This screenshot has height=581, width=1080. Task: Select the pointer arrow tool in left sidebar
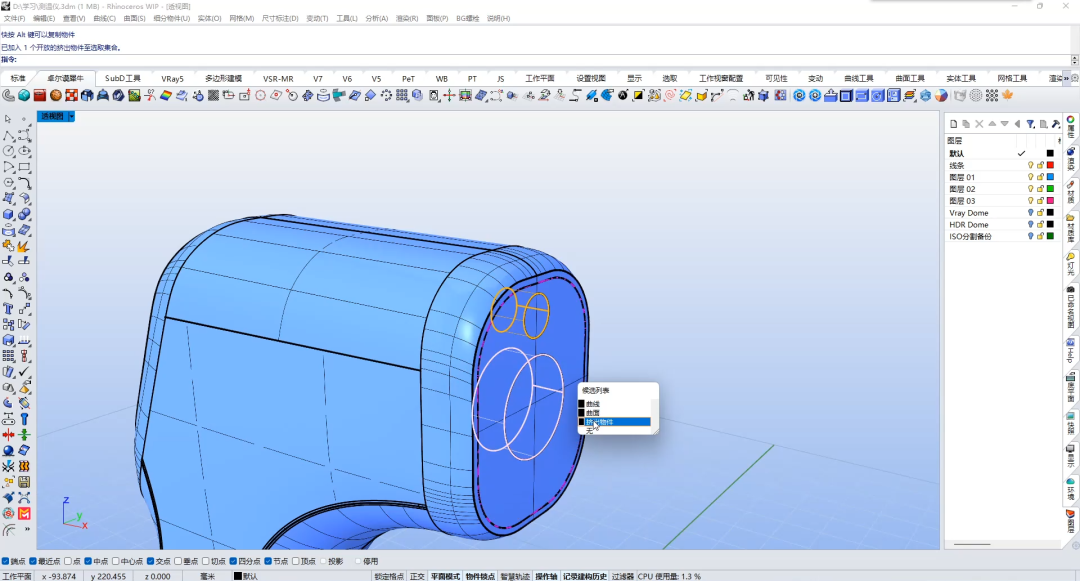click(8, 119)
